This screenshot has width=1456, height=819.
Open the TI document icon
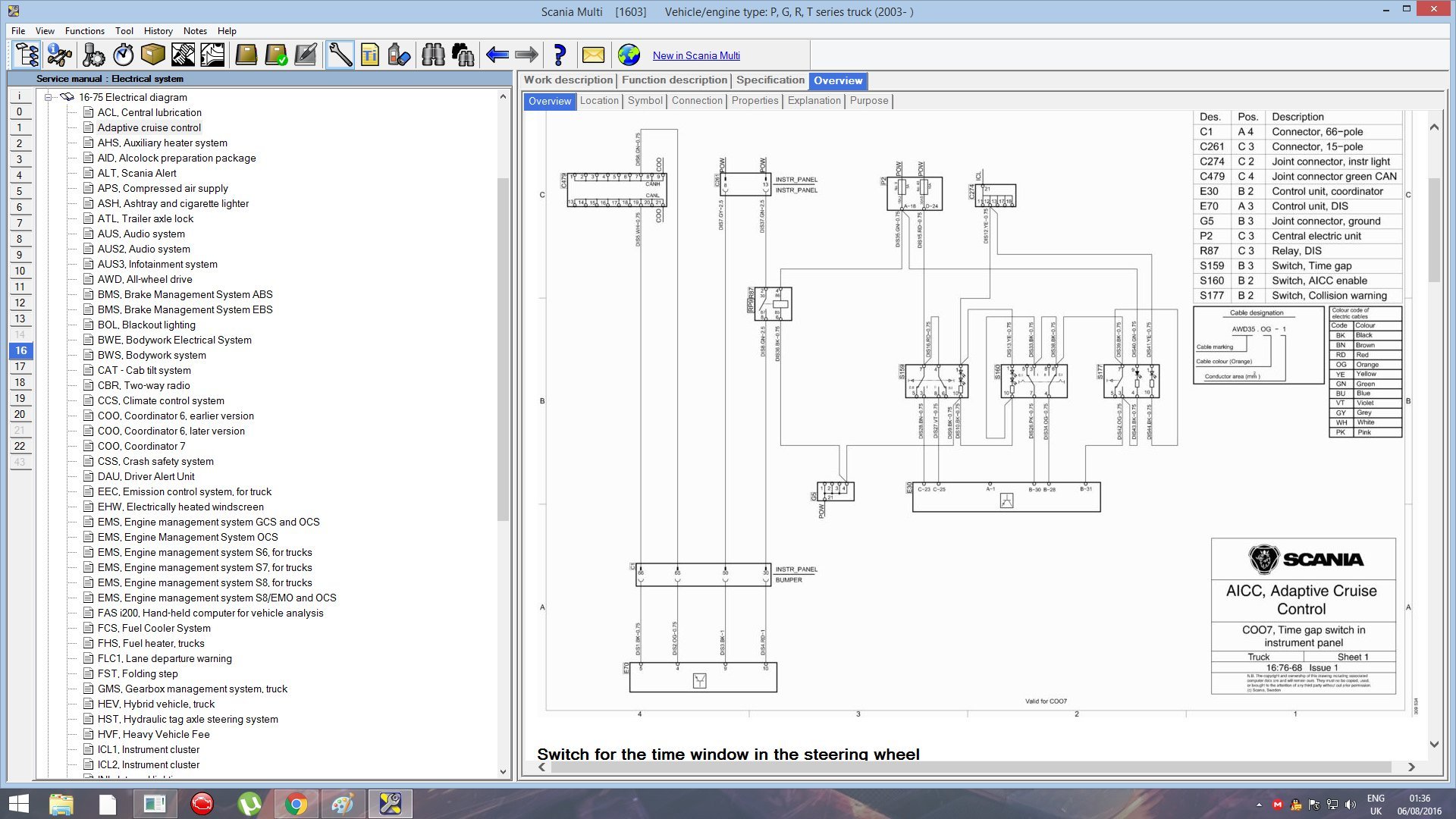pos(370,55)
